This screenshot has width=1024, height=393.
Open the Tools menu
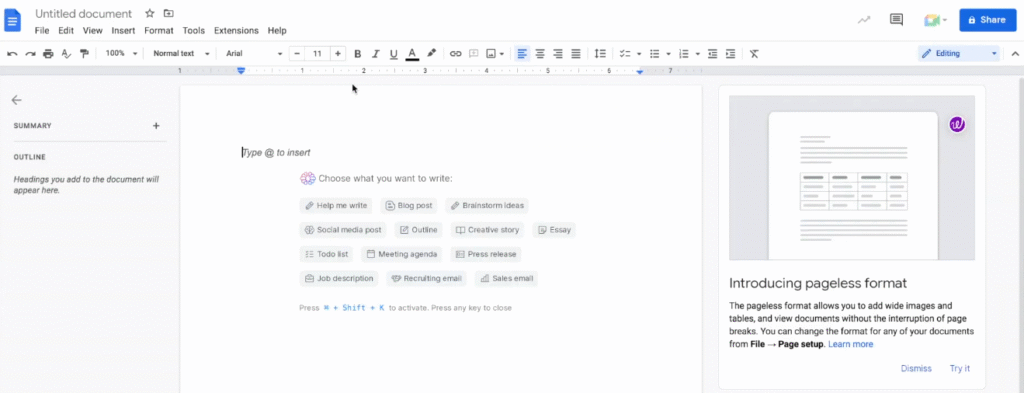tap(194, 31)
